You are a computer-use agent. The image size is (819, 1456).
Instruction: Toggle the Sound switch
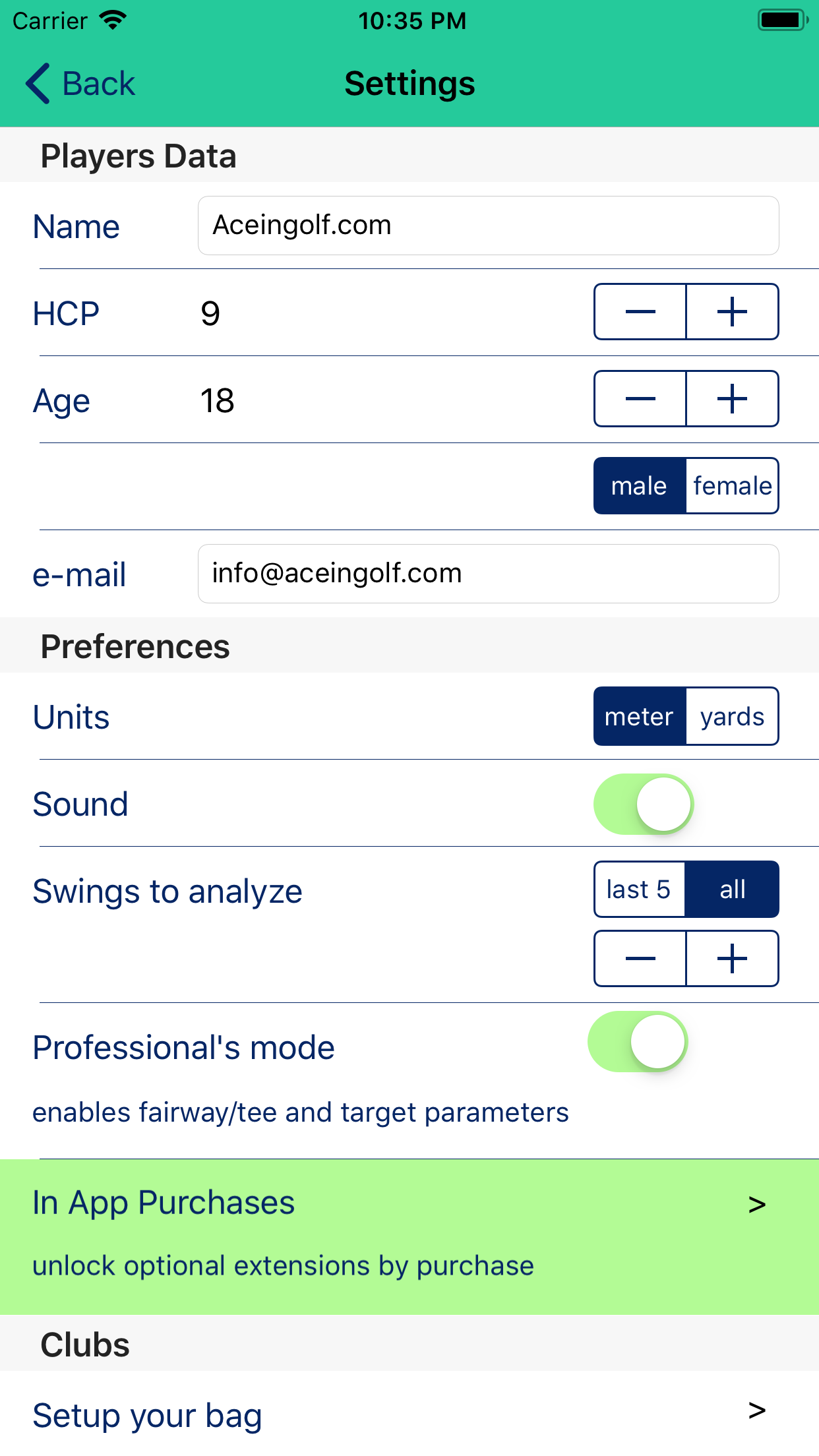(643, 804)
